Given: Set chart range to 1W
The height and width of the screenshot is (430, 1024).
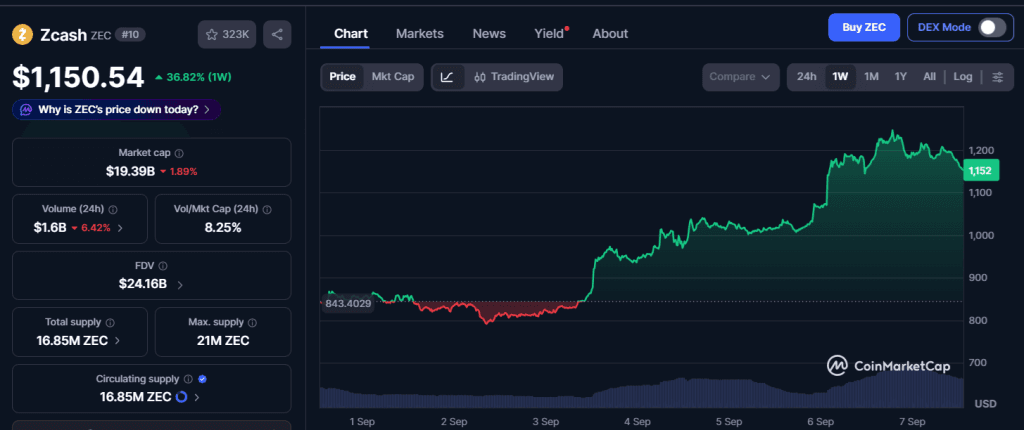Looking at the screenshot, I should [840, 77].
